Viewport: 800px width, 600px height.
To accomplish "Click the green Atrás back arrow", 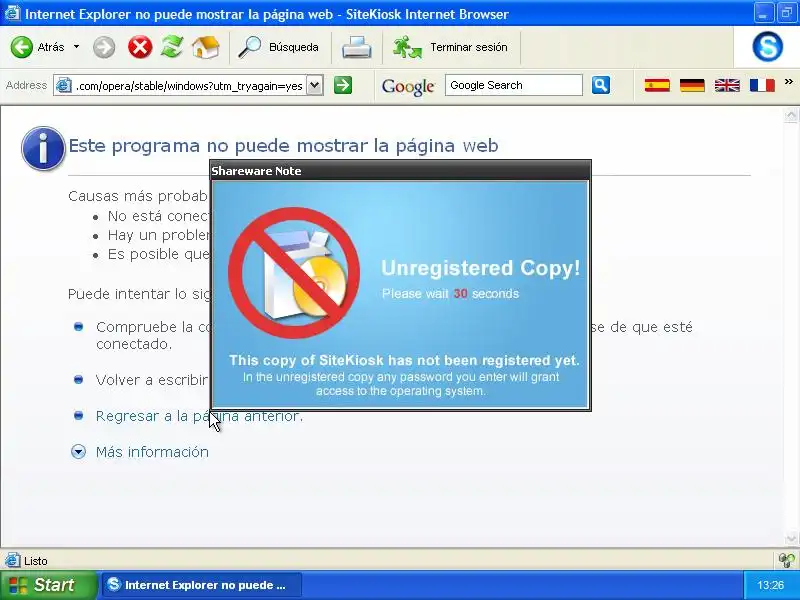I will (21, 47).
